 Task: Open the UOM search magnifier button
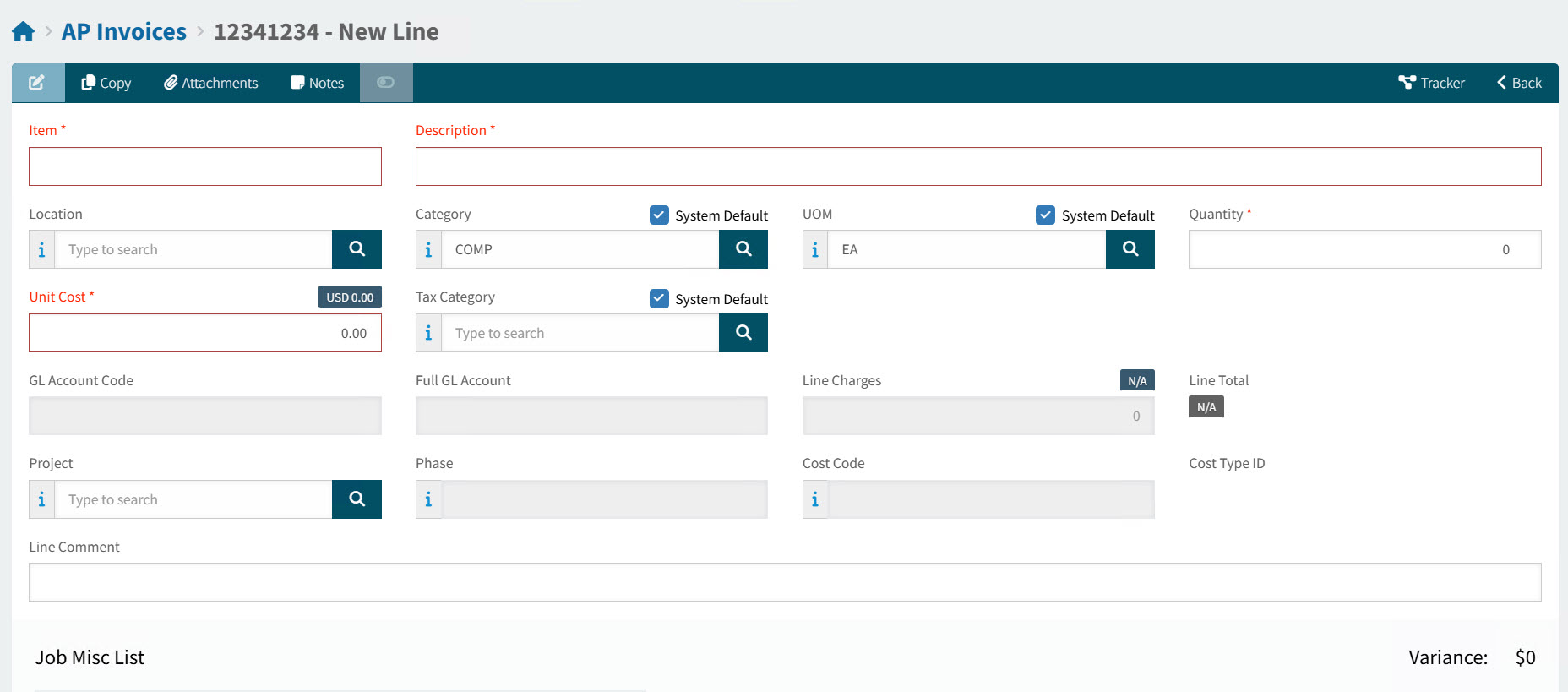click(x=1130, y=249)
